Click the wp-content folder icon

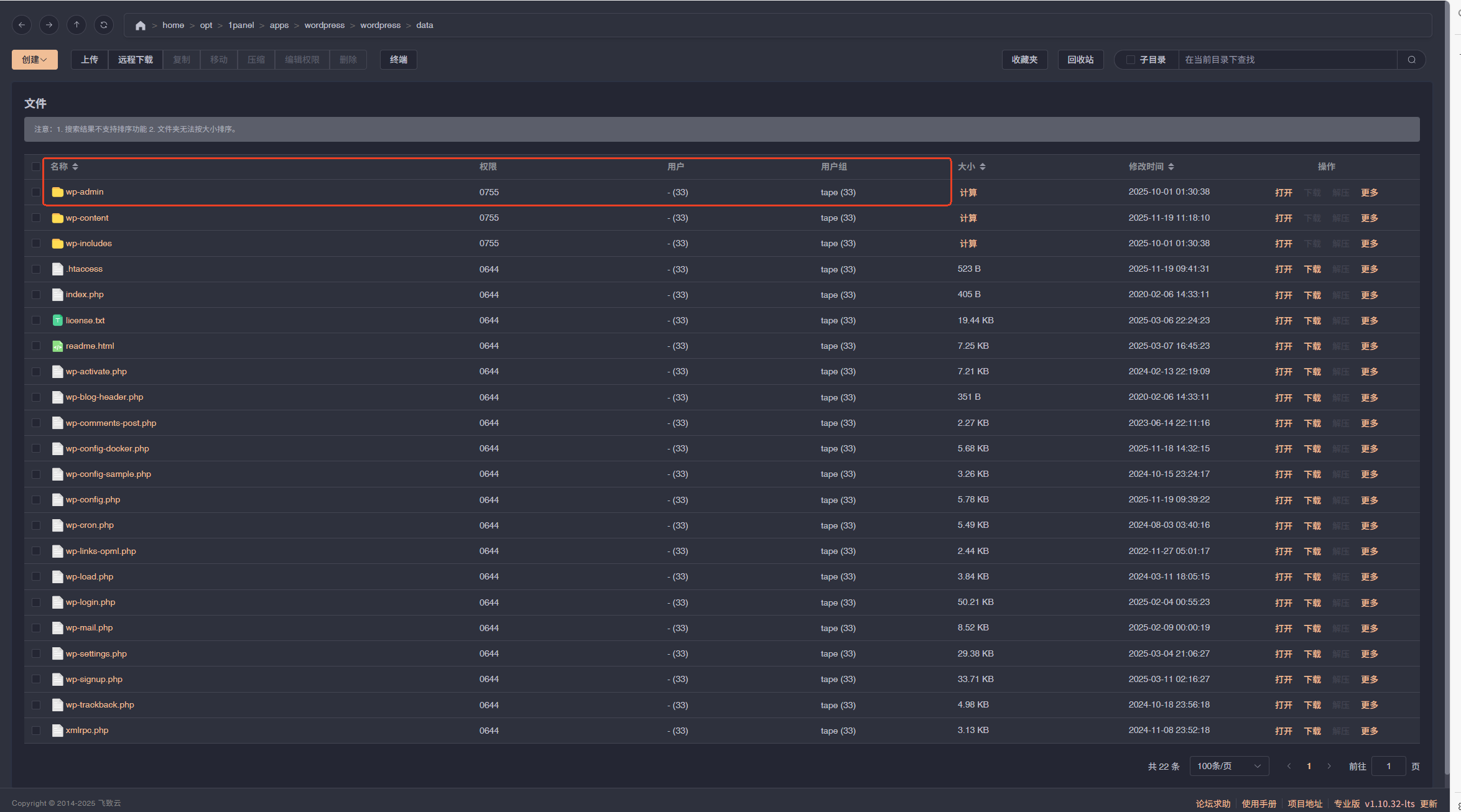(57, 218)
